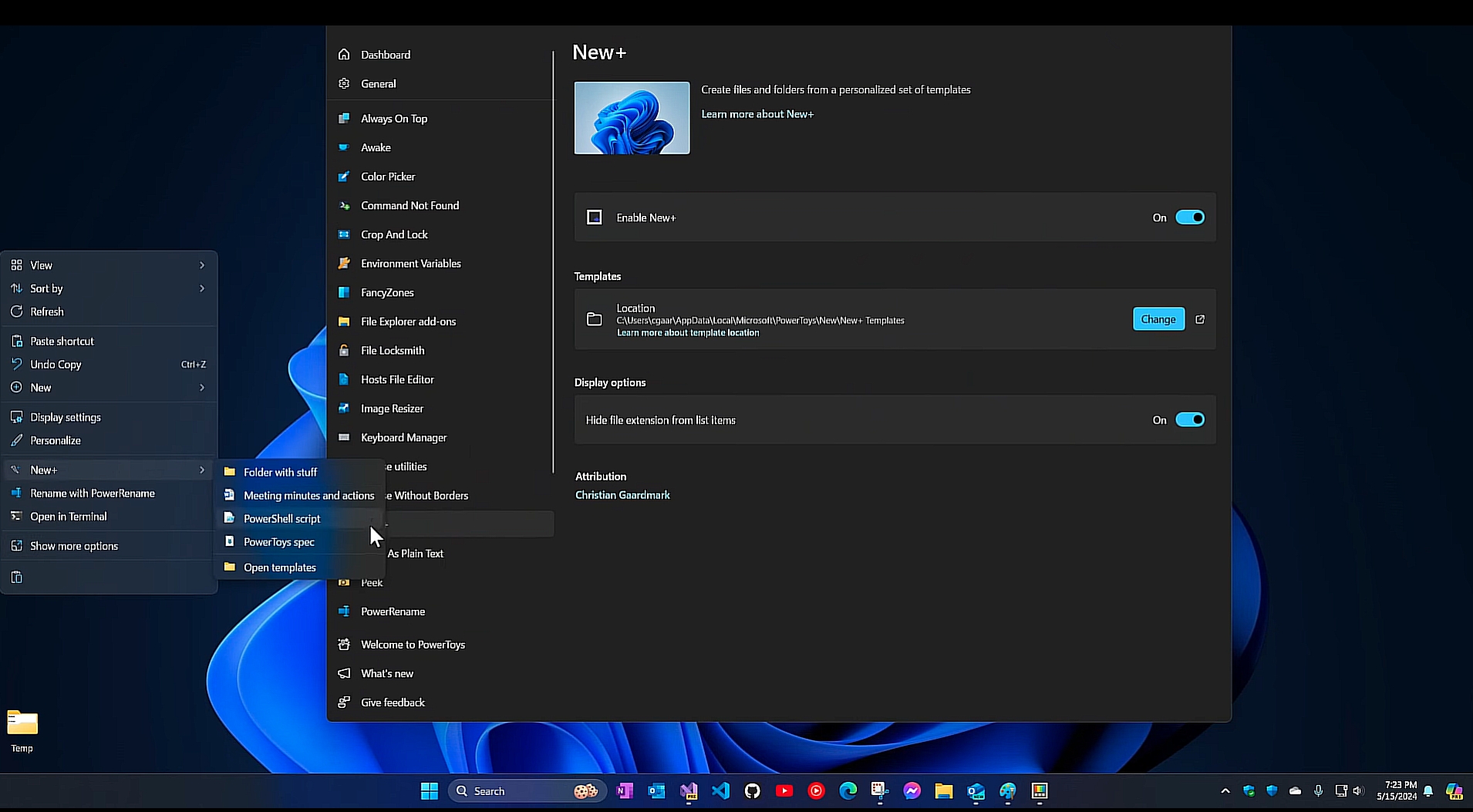Open File Explorer add-ons icon
The image size is (1473, 812).
(344, 322)
